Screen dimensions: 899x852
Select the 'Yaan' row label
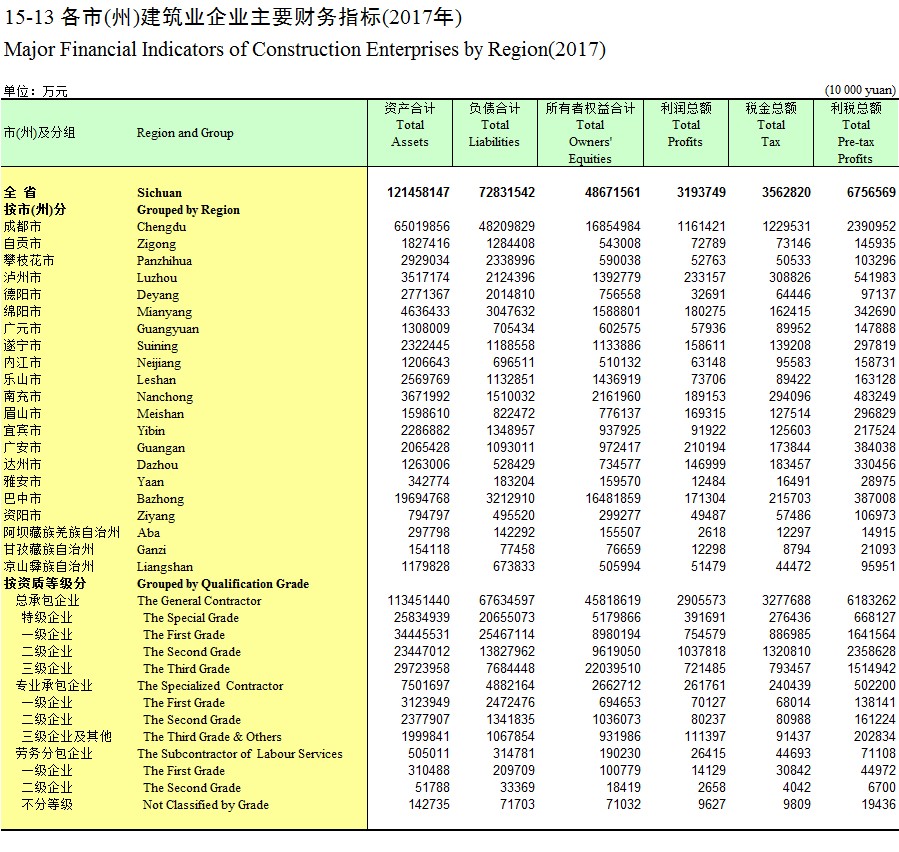point(150,482)
